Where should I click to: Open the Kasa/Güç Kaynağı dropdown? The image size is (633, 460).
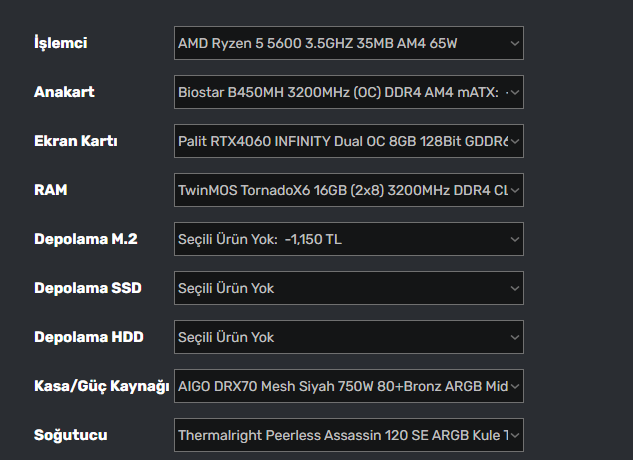[348, 386]
